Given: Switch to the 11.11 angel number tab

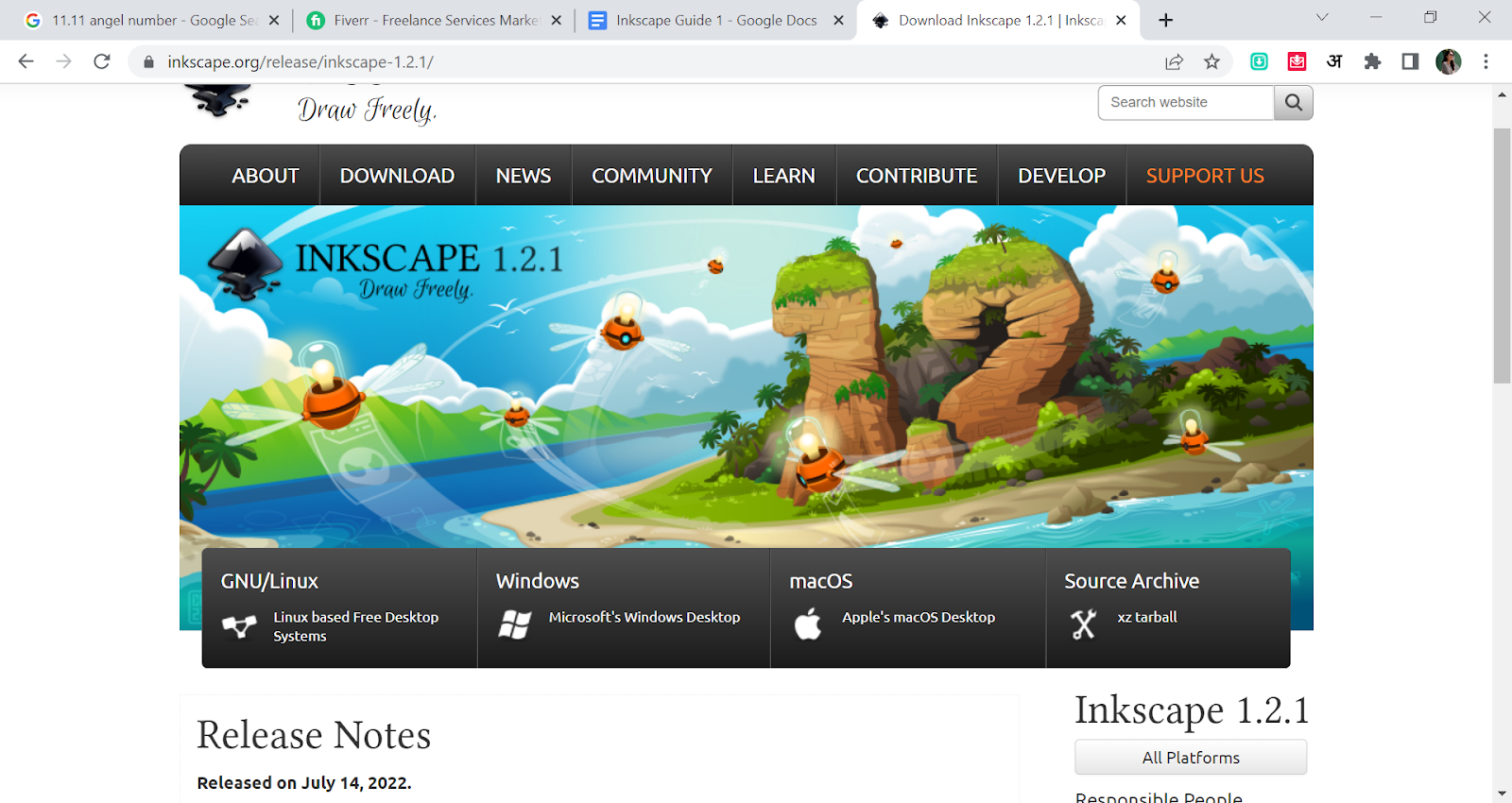Looking at the screenshot, I should click(x=153, y=20).
